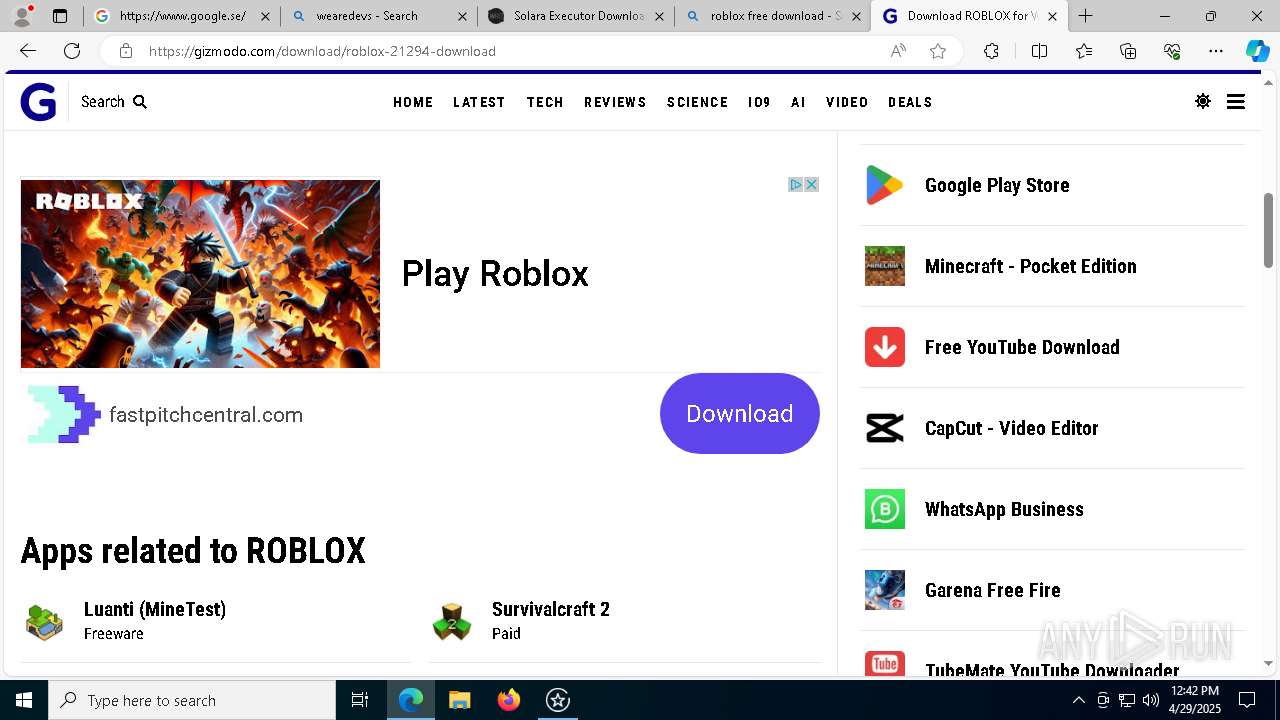1280x720 pixels.
Task: Click the Luanti MineTest app icon
Action: coord(44,621)
